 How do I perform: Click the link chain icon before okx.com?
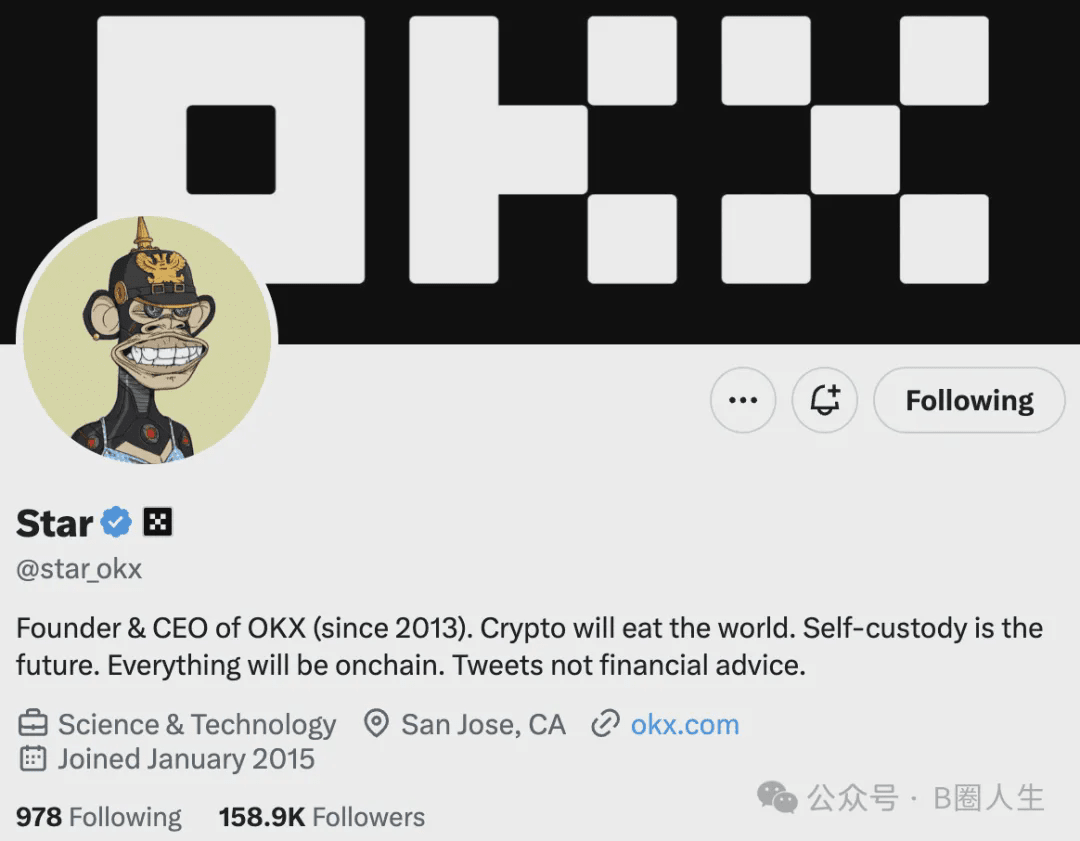[x=605, y=723]
